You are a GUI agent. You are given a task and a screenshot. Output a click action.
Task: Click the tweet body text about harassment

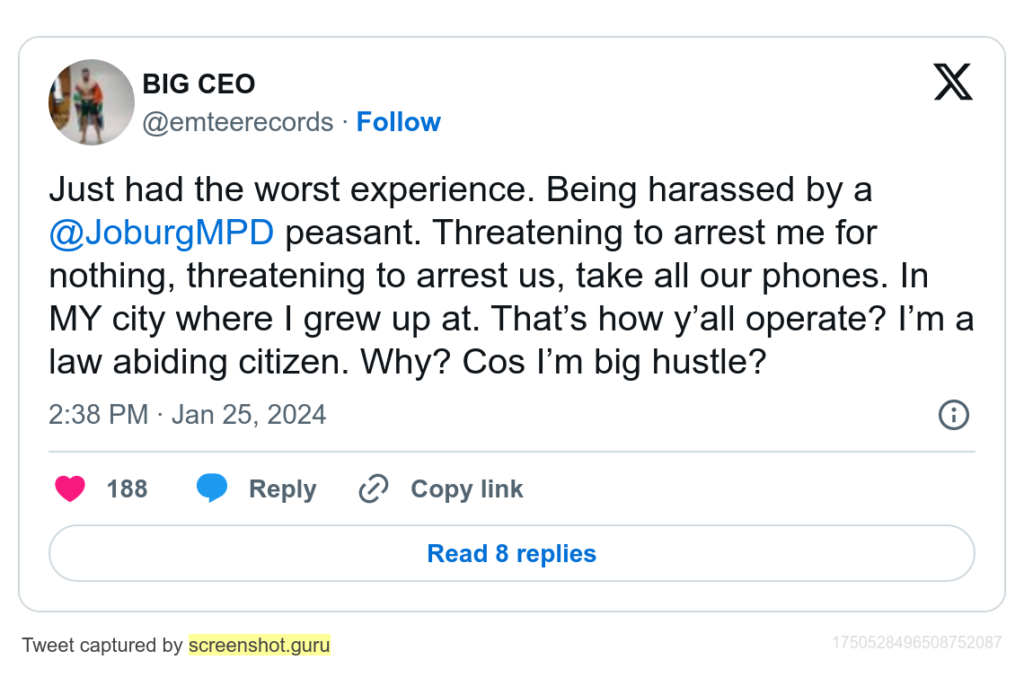click(x=512, y=275)
